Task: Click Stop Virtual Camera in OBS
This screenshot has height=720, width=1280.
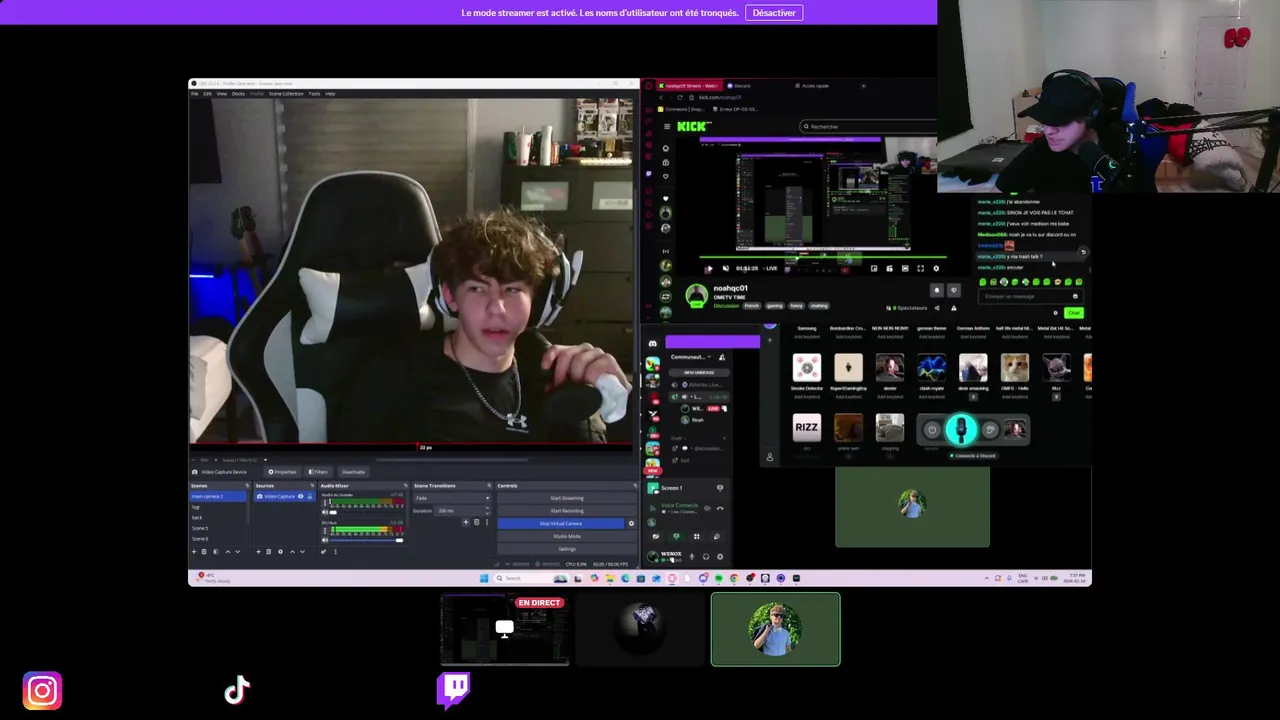Action: [x=560, y=523]
